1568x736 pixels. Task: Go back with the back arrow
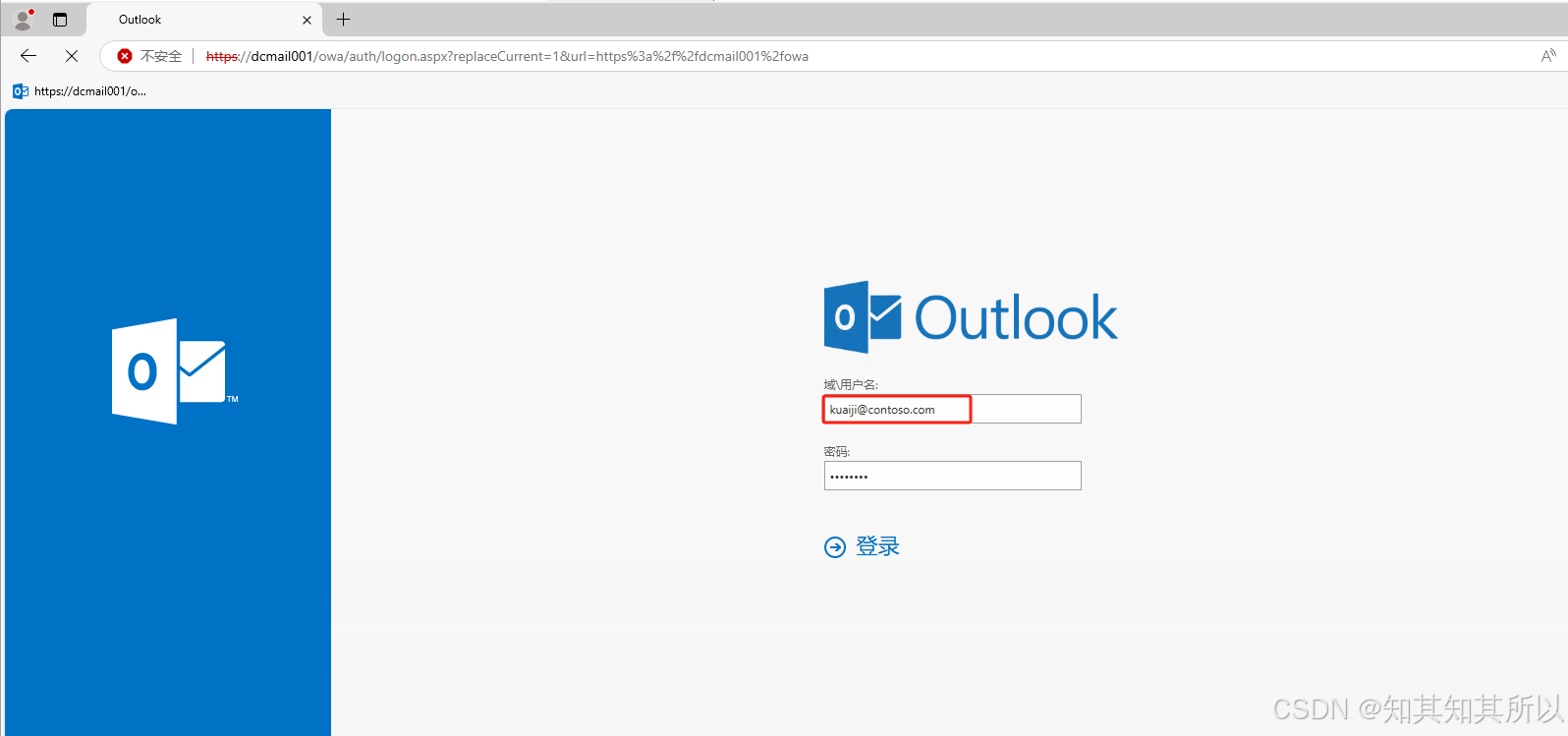pos(28,56)
